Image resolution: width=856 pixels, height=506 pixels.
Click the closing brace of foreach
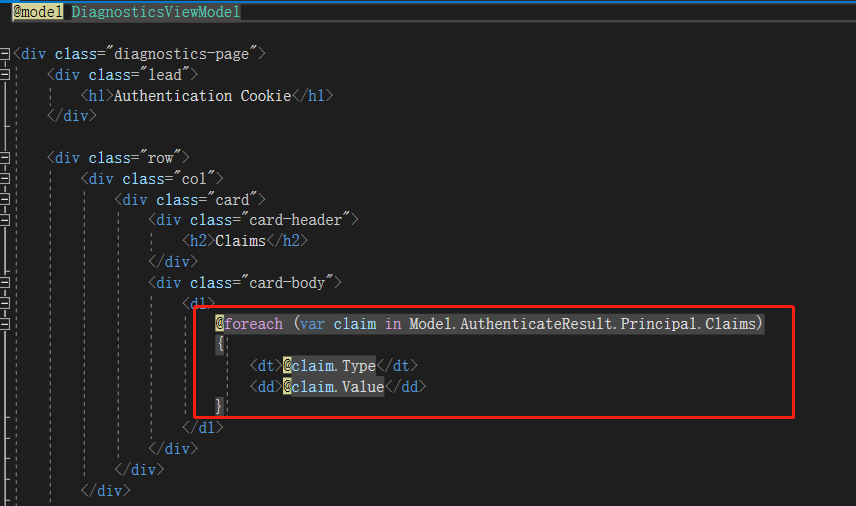click(x=219, y=406)
